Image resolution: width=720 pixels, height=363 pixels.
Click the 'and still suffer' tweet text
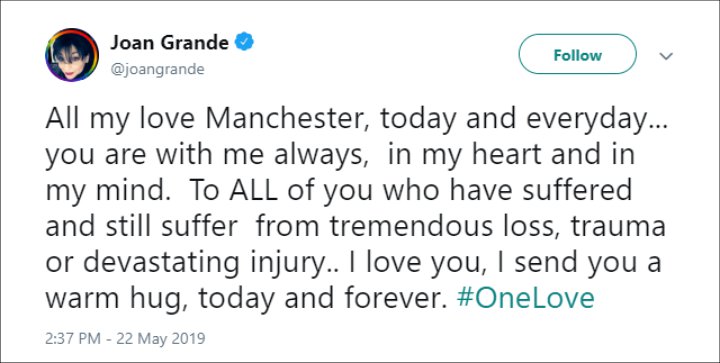(x=141, y=227)
